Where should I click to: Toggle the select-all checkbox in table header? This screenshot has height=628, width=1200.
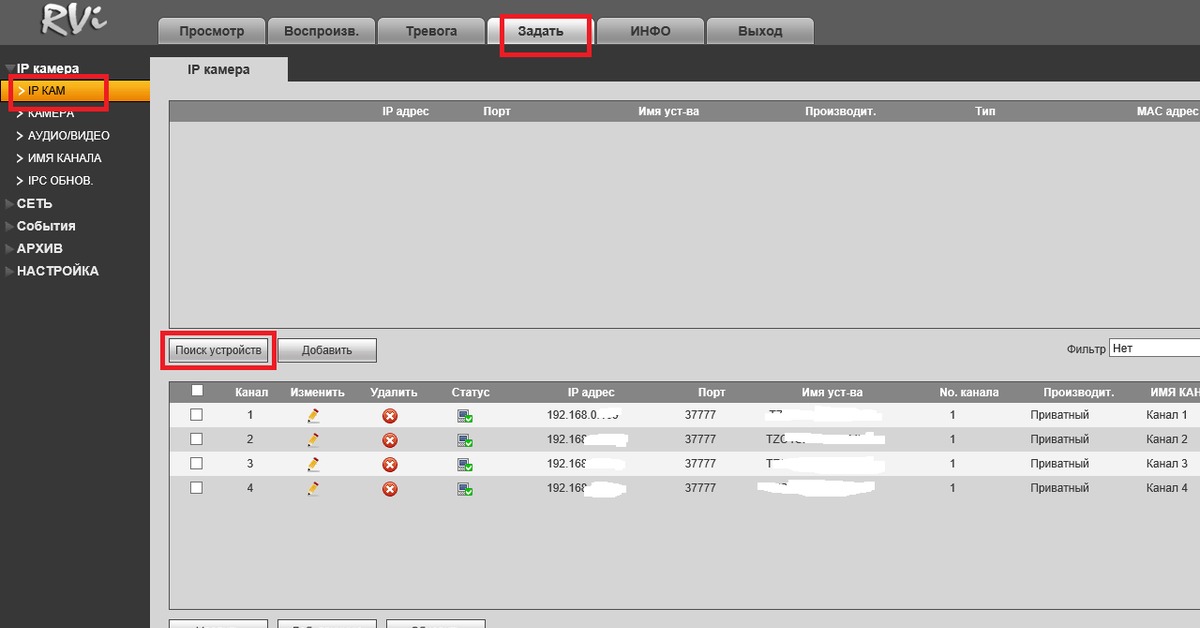click(x=197, y=391)
